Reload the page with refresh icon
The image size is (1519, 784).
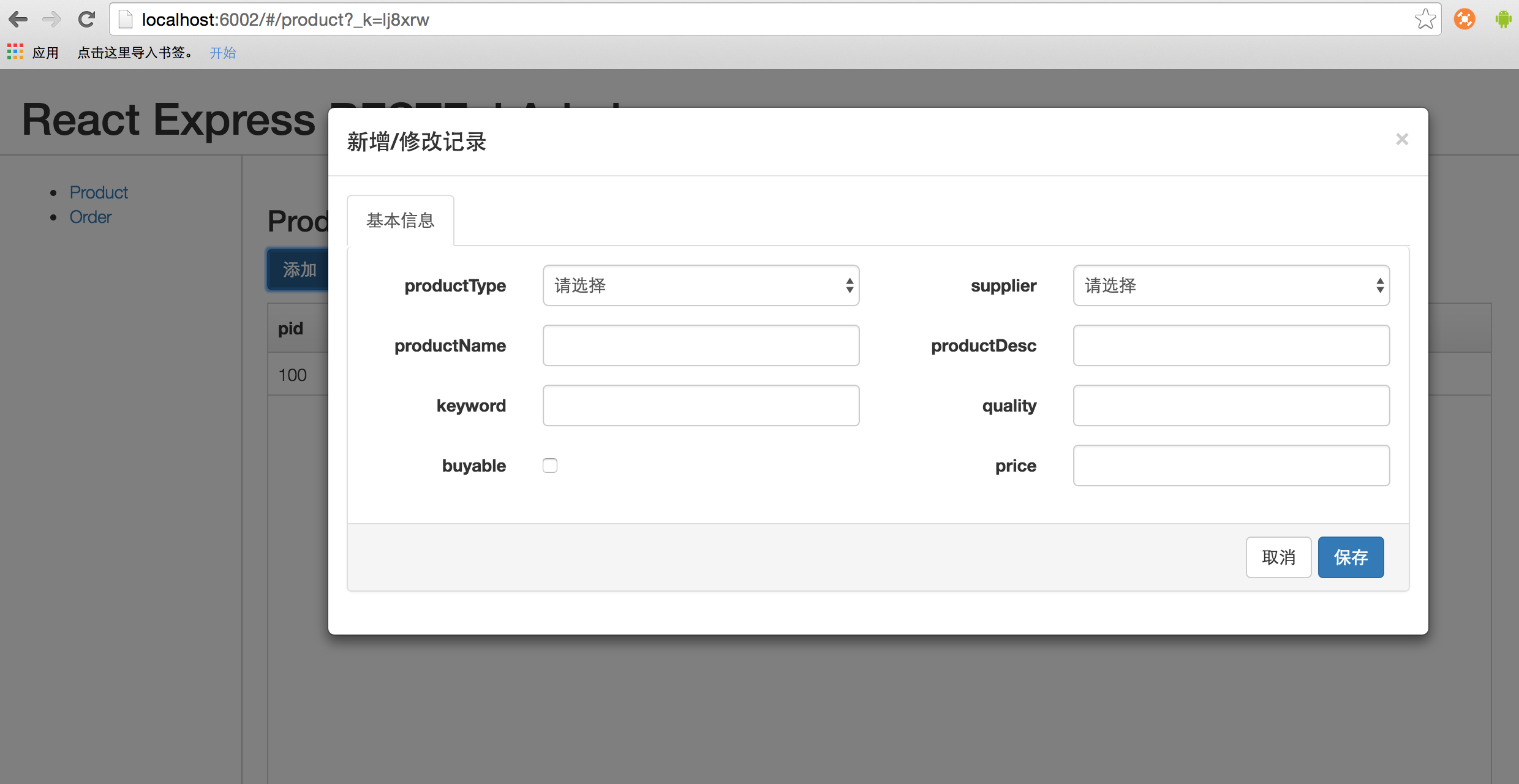point(87,20)
